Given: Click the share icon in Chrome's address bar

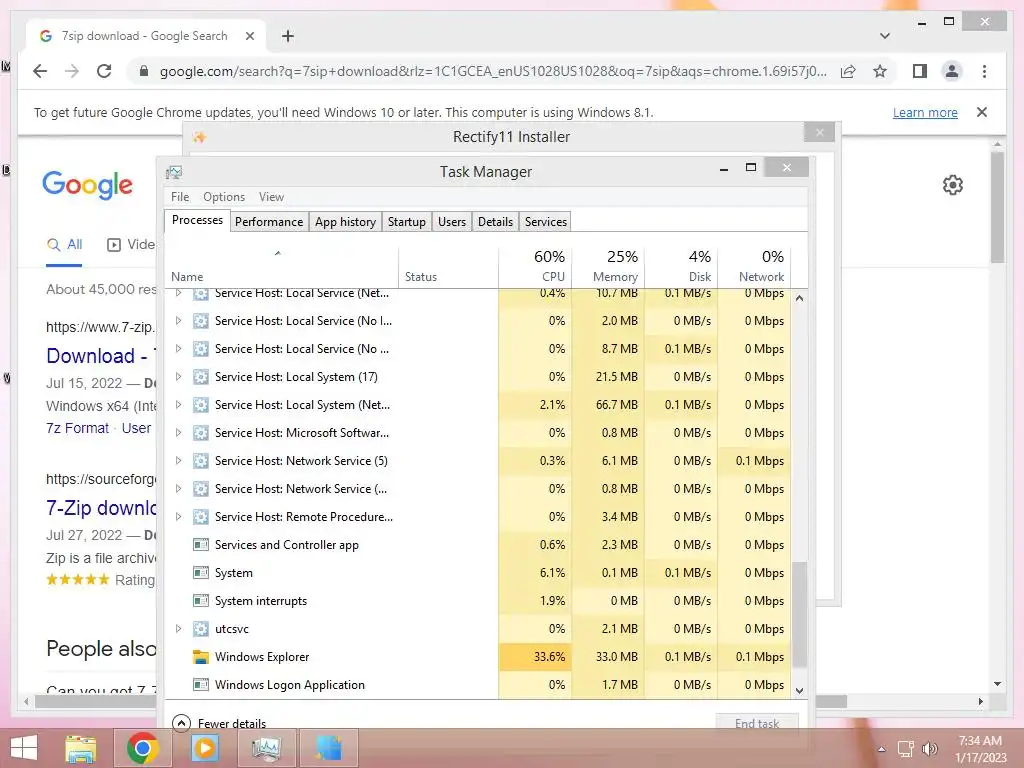Looking at the screenshot, I should (x=848, y=71).
